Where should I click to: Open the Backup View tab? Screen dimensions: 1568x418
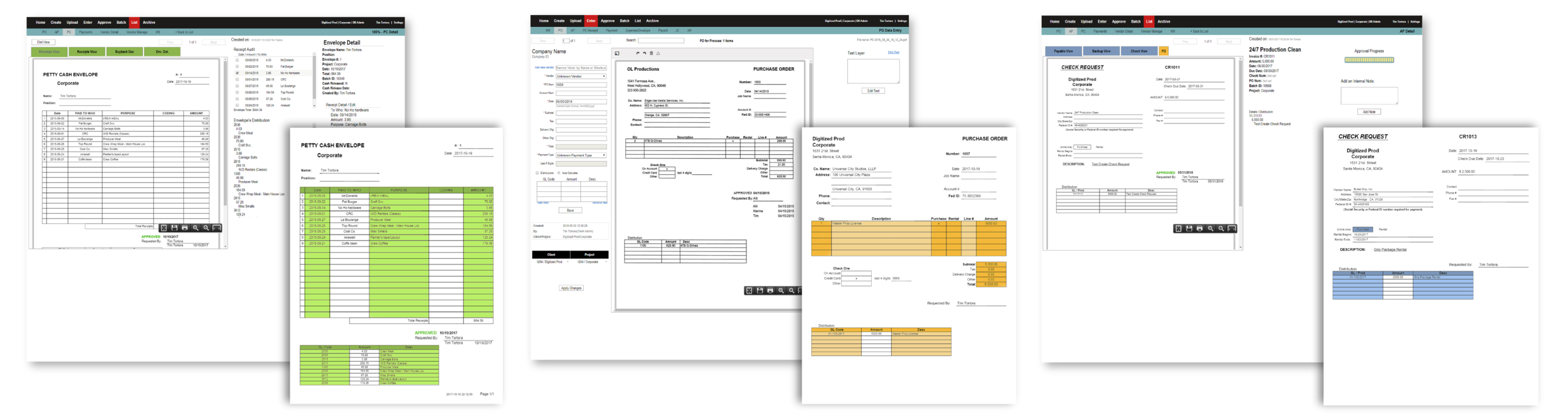[x=1101, y=51]
